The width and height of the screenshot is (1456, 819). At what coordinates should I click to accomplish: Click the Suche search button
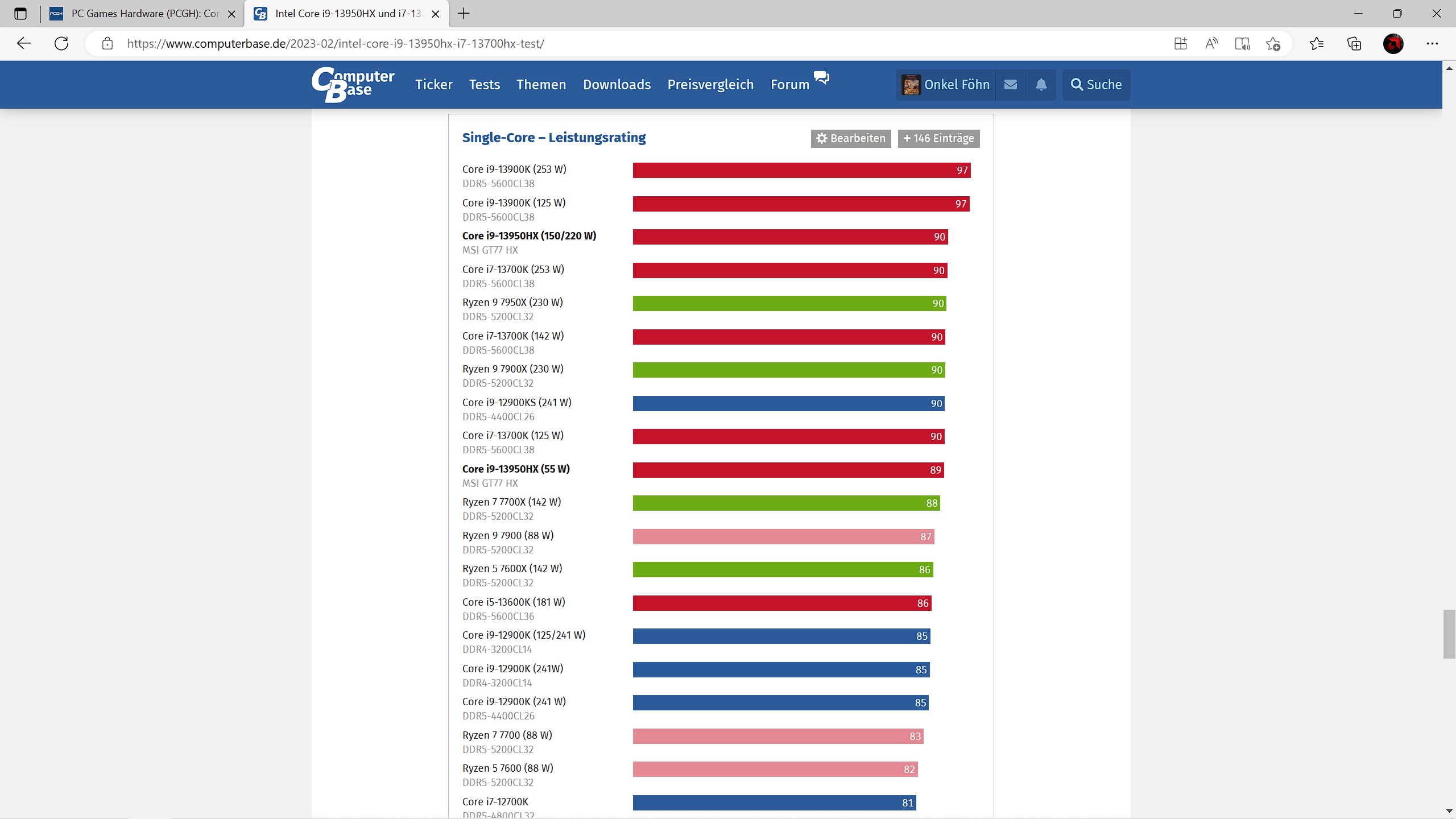pyautogui.click(x=1096, y=85)
